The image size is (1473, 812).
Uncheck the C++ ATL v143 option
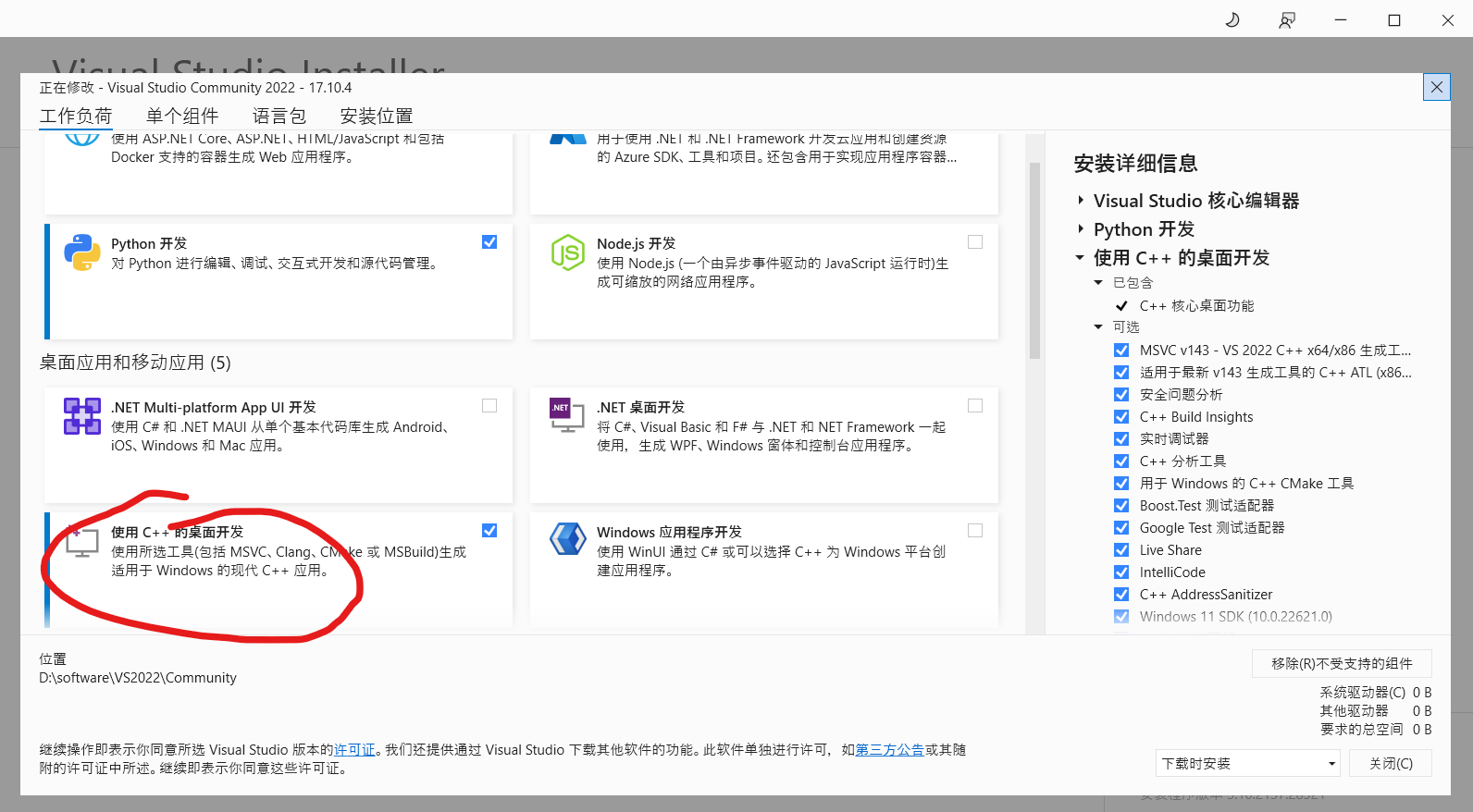pyautogui.click(x=1121, y=373)
